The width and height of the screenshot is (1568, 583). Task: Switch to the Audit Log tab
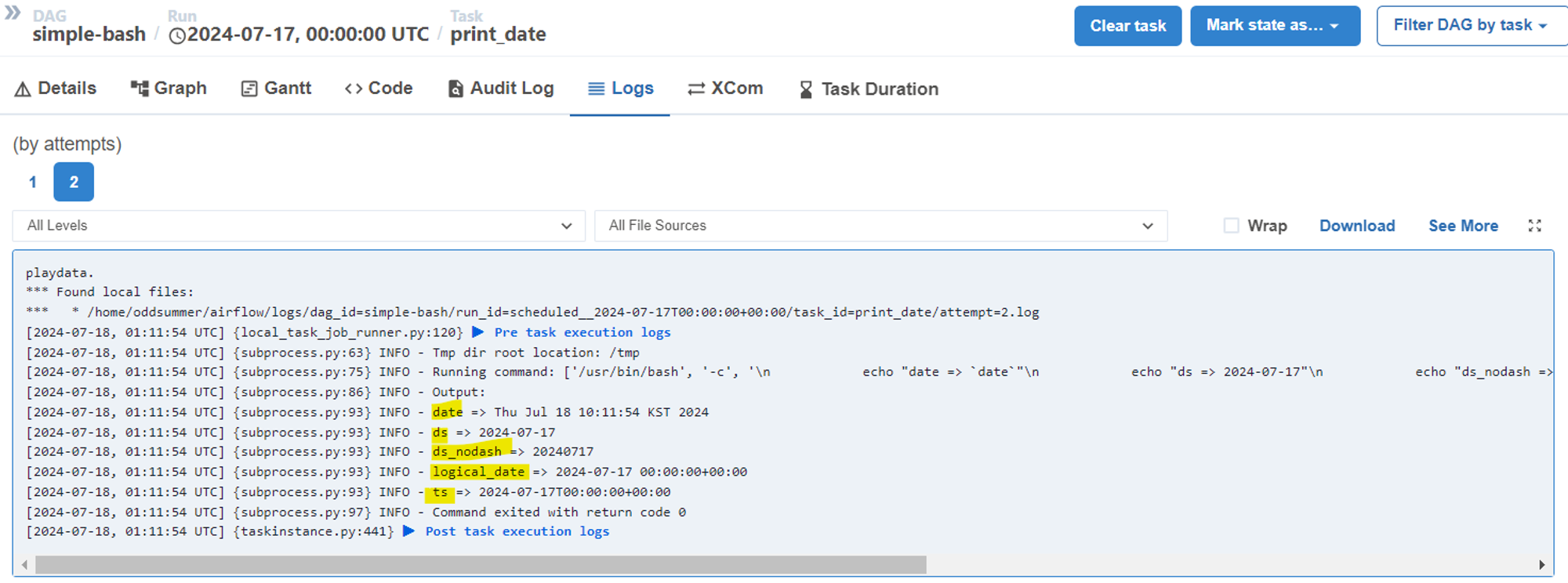(500, 89)
